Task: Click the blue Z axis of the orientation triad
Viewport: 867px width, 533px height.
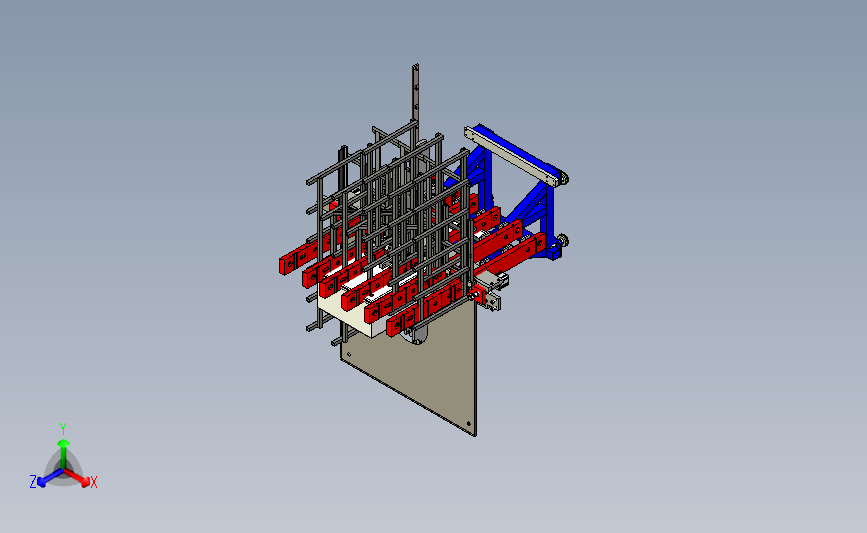Action: (x=50, y=478)
